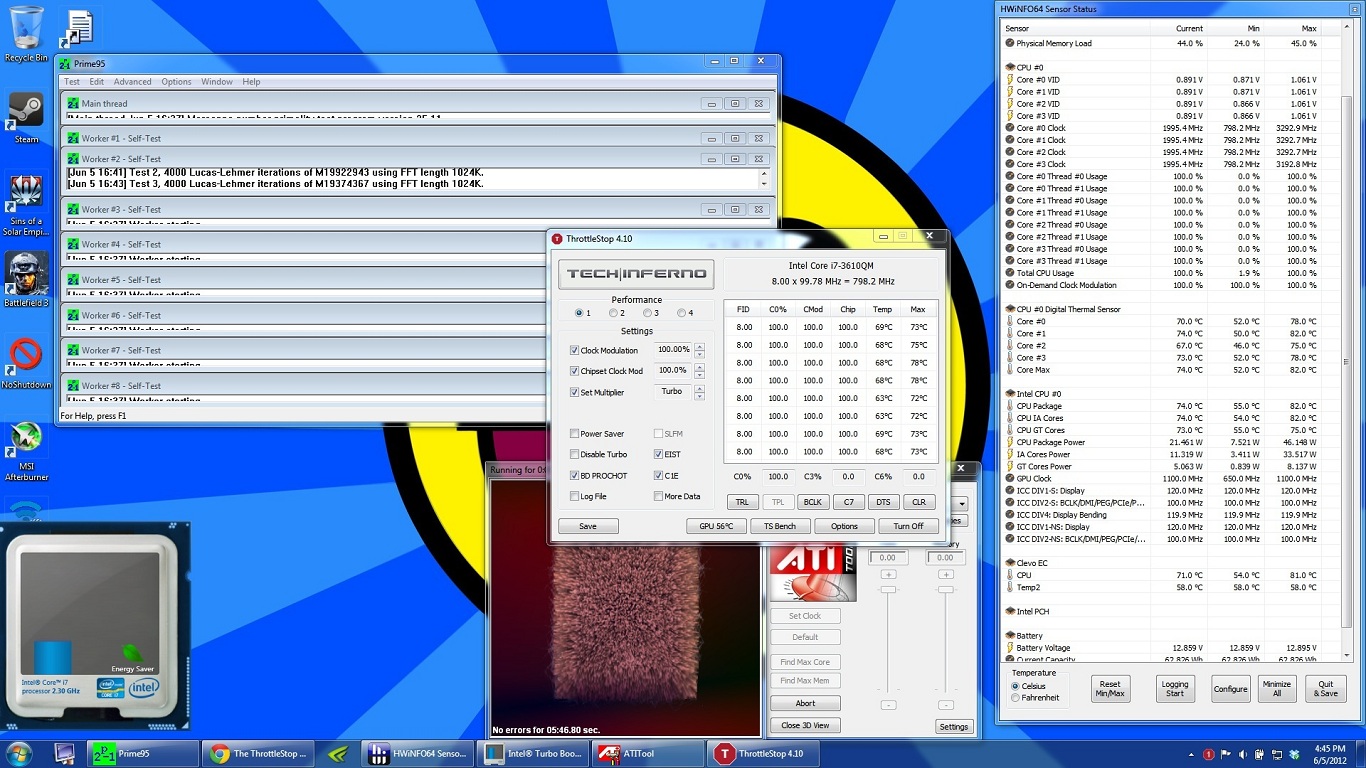Click the red tray notification icon
Screen dimensions: 1366x768
point(1208,753)
